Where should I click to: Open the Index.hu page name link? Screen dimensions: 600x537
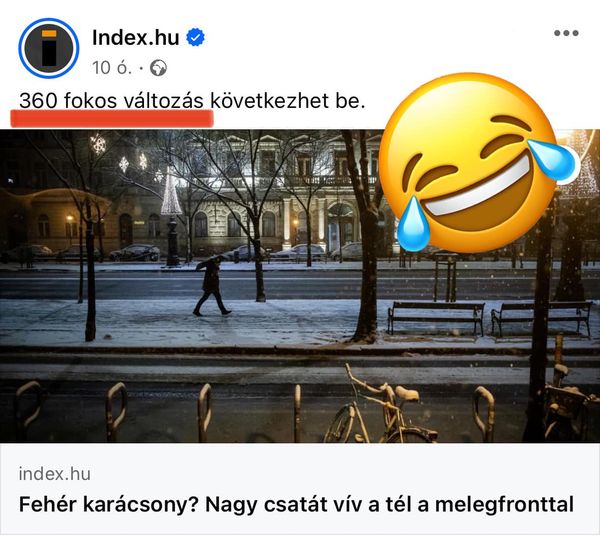135,38
